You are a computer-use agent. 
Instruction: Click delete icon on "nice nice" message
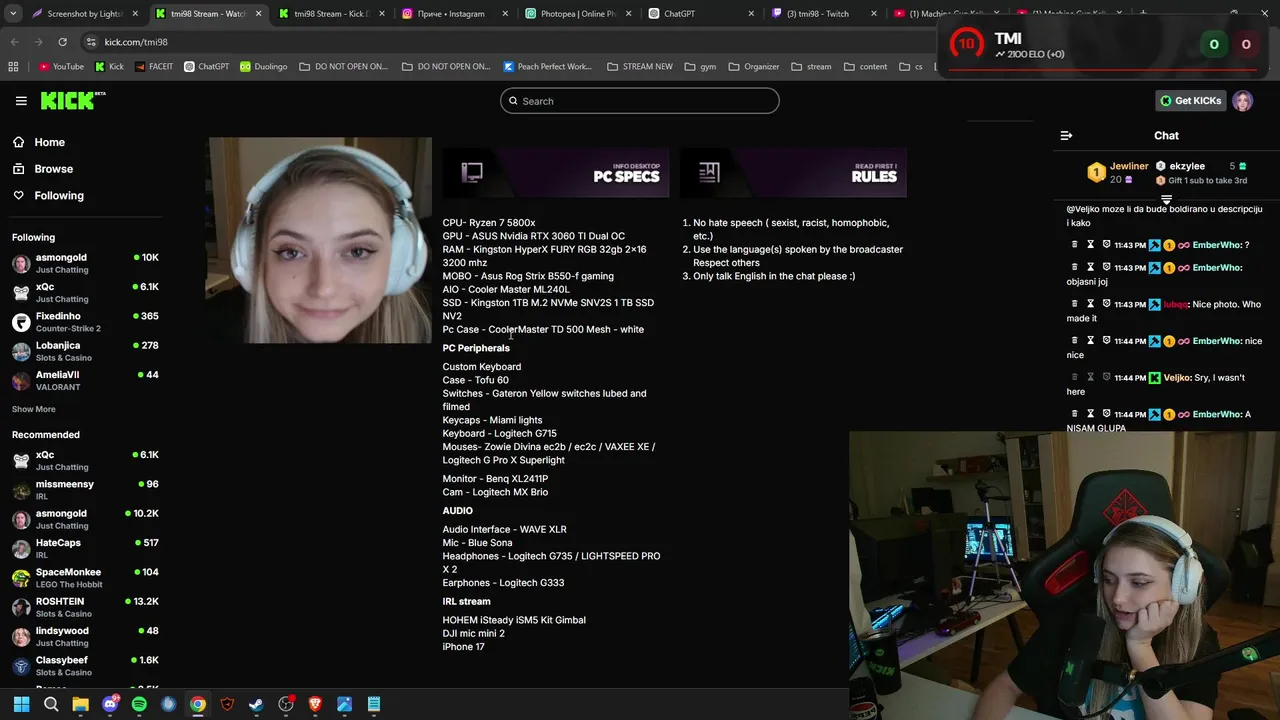pyautogui.click(x=1075, y=341)
